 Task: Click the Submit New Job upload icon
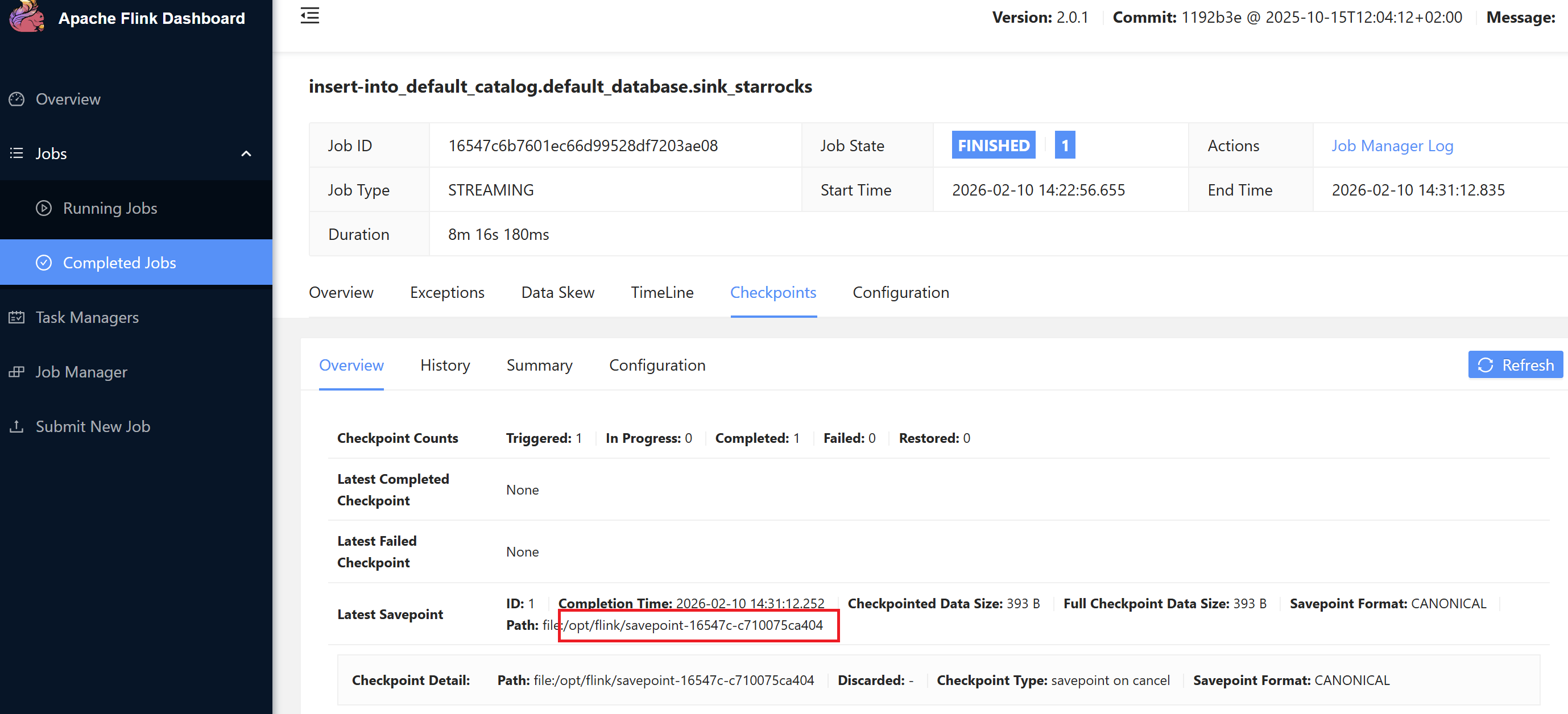[x=17, y=426]
